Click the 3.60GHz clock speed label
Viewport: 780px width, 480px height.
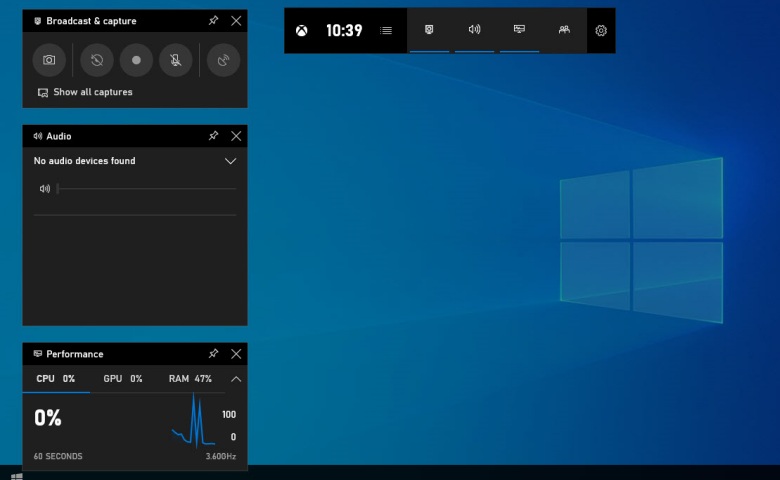220,456
